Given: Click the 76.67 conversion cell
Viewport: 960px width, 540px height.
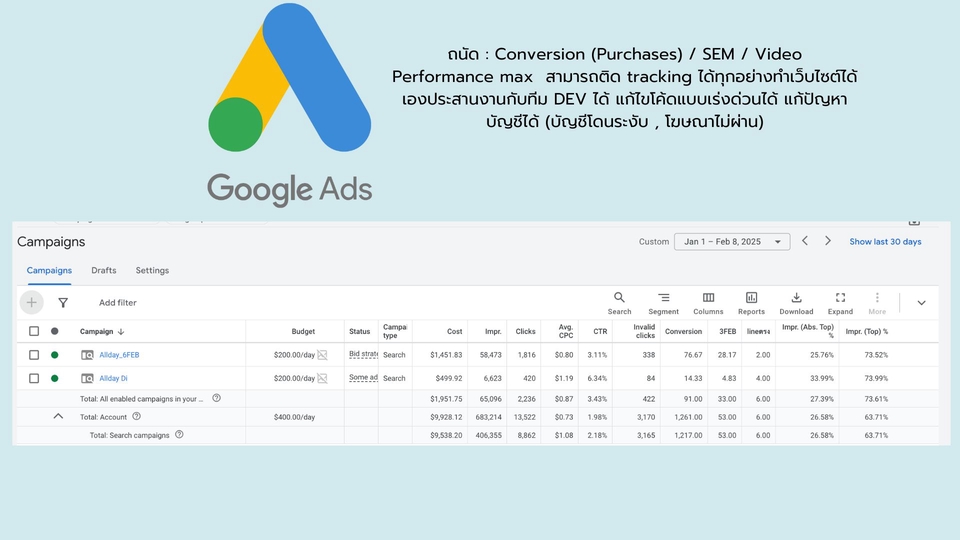Looking at the screenshot, I should pos(692,355).
